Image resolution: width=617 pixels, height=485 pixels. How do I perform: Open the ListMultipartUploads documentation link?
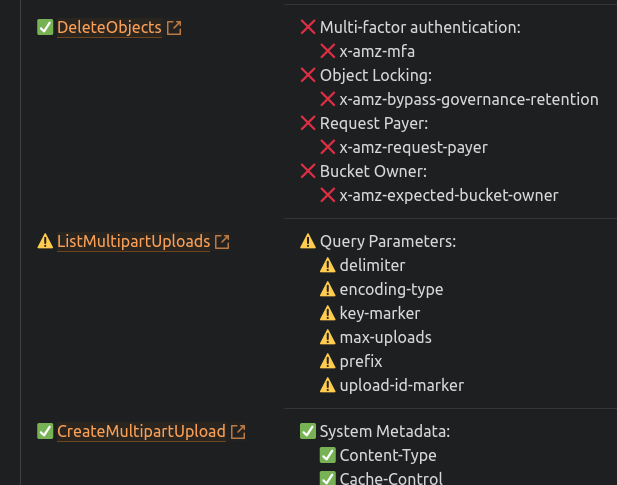coord(133,241)
